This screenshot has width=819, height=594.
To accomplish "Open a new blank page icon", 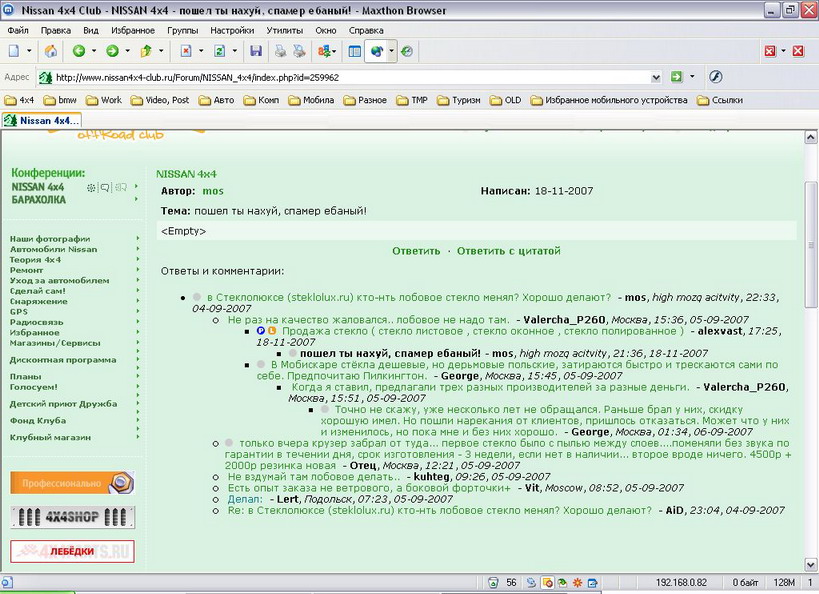I will click(x=14, y=51).
